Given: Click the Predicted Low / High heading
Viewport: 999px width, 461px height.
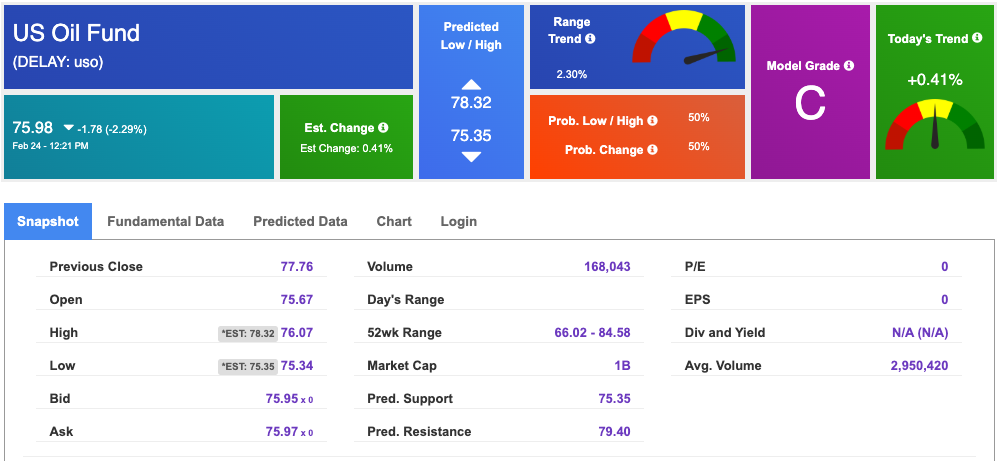Looking at the screenshot, I should click(472, 36).
